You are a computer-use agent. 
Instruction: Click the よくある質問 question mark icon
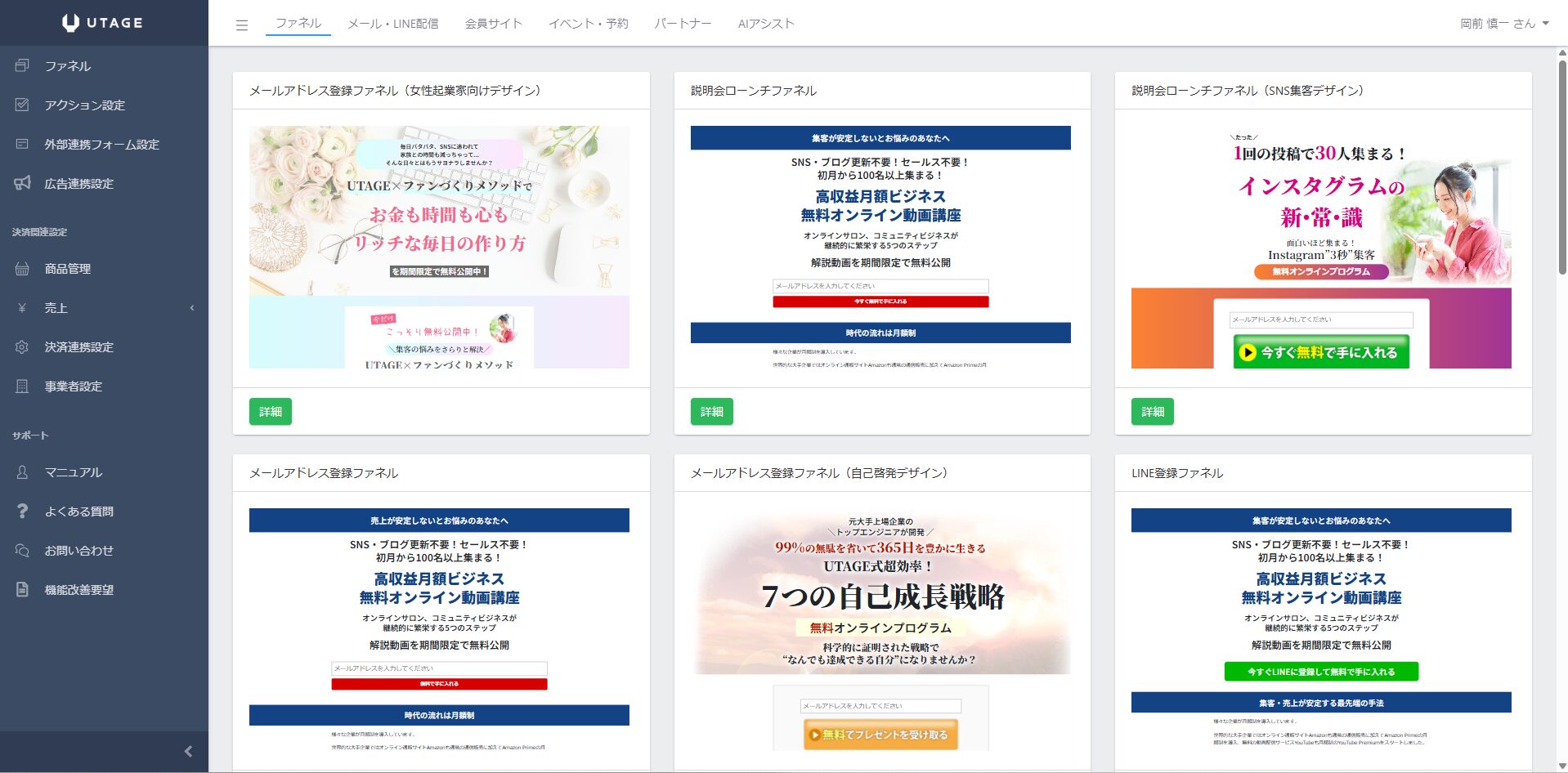[x=22, y=511]
